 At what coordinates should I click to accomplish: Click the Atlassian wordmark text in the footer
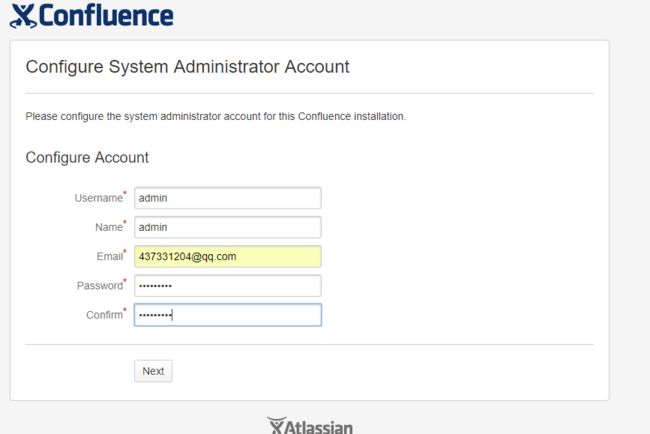click(319, 427)
